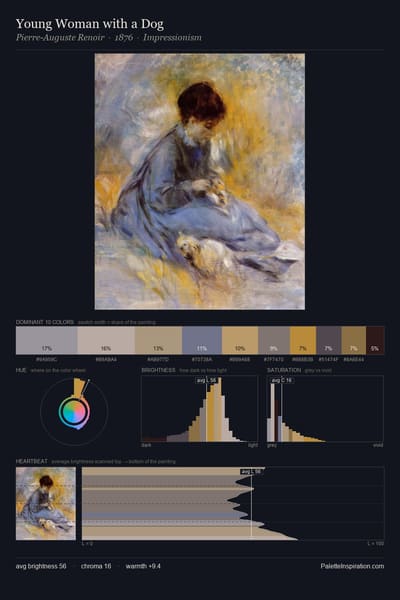Click the brightness histogram avg L marker

click(207, 380)
